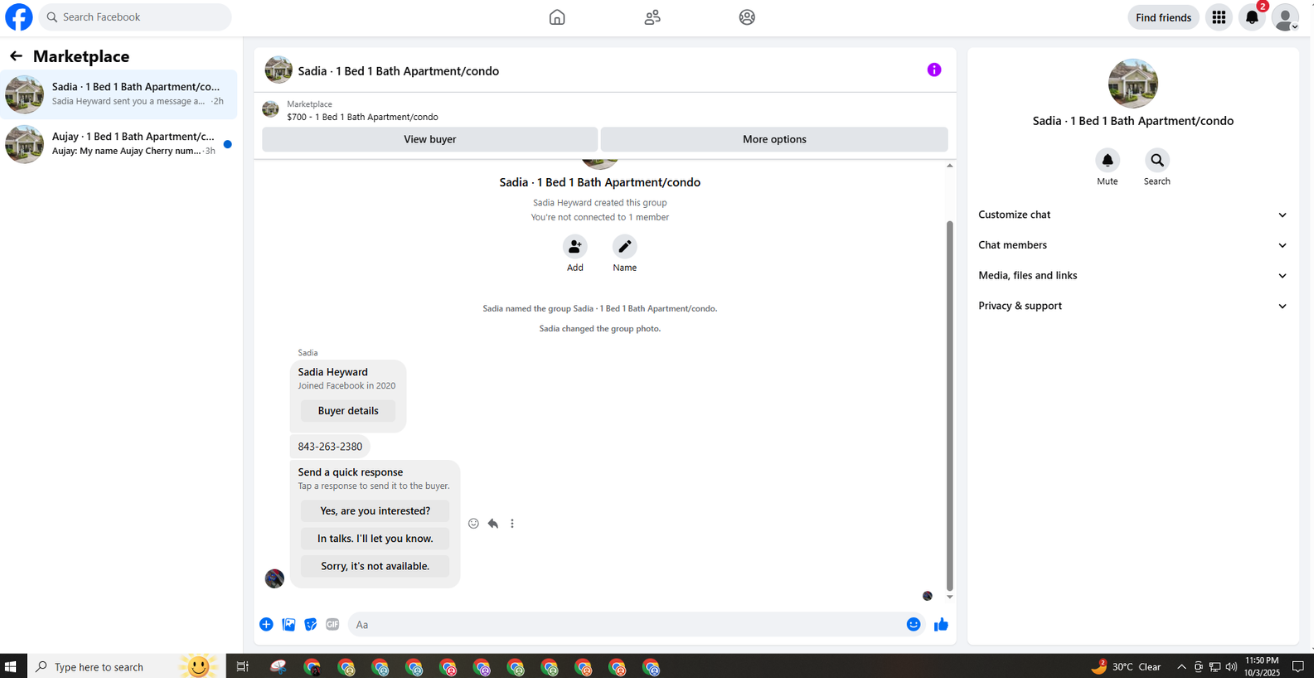The height and width of the screenshot is (678, 1314).
Task: Open emoji picker in message box
Action: [913, 624]
